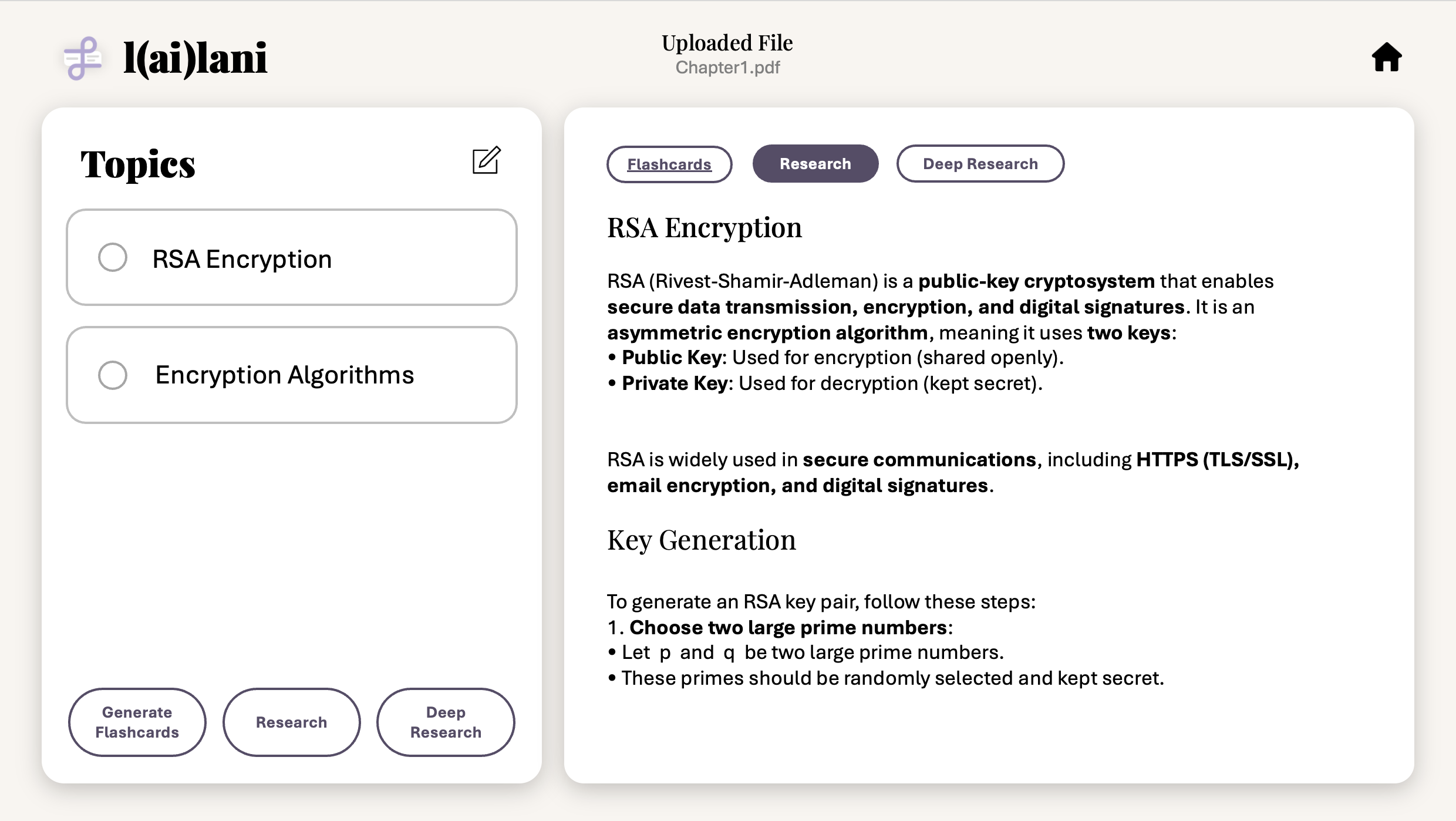Select the Encryption Algorithms radio button
This screenshot has height=821, width=1456.
[113, 375]
